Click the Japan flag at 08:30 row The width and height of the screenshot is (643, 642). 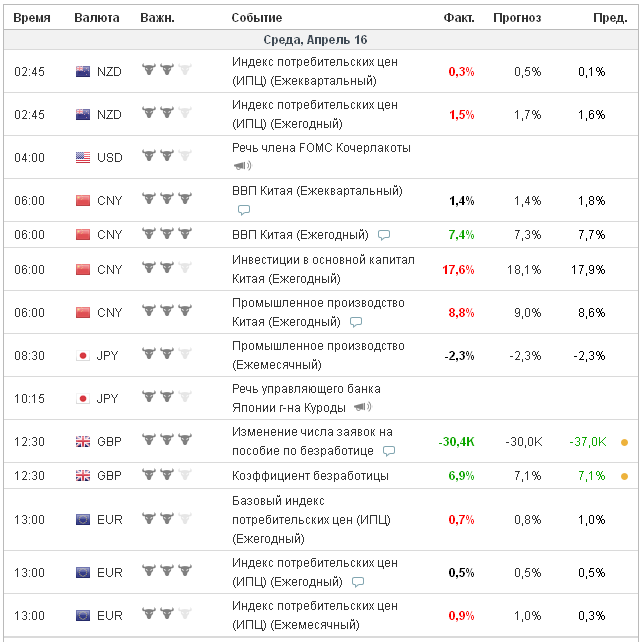(83, 355)
